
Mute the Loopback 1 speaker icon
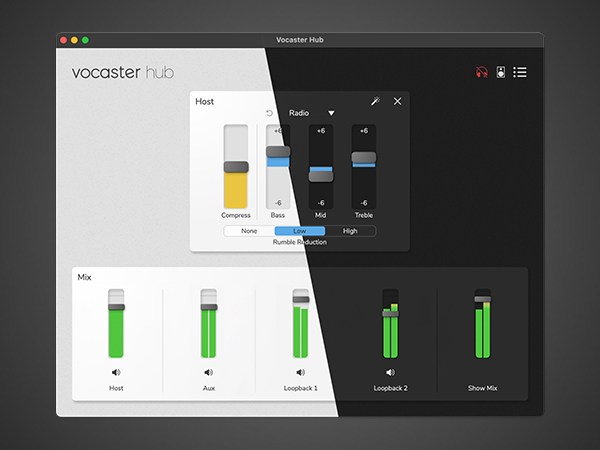[x=301, y=372]
